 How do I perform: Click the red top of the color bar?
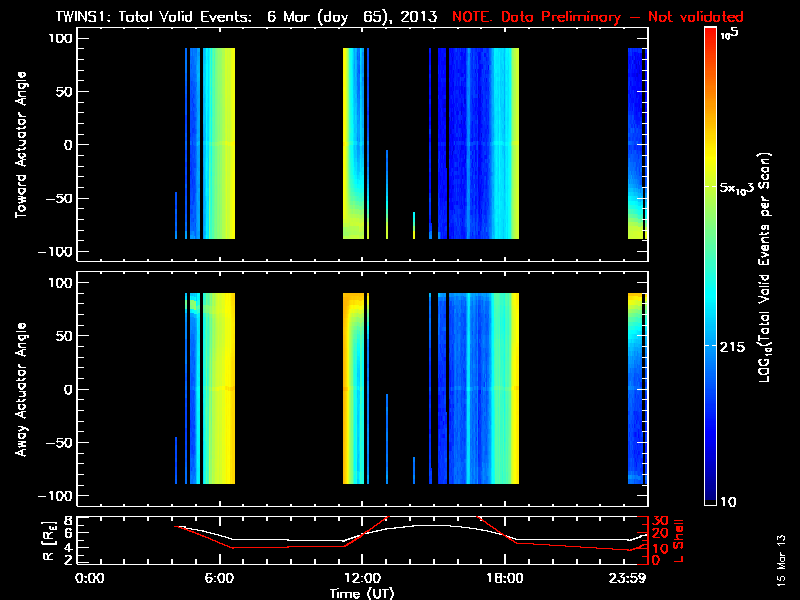tap(710, 34)
